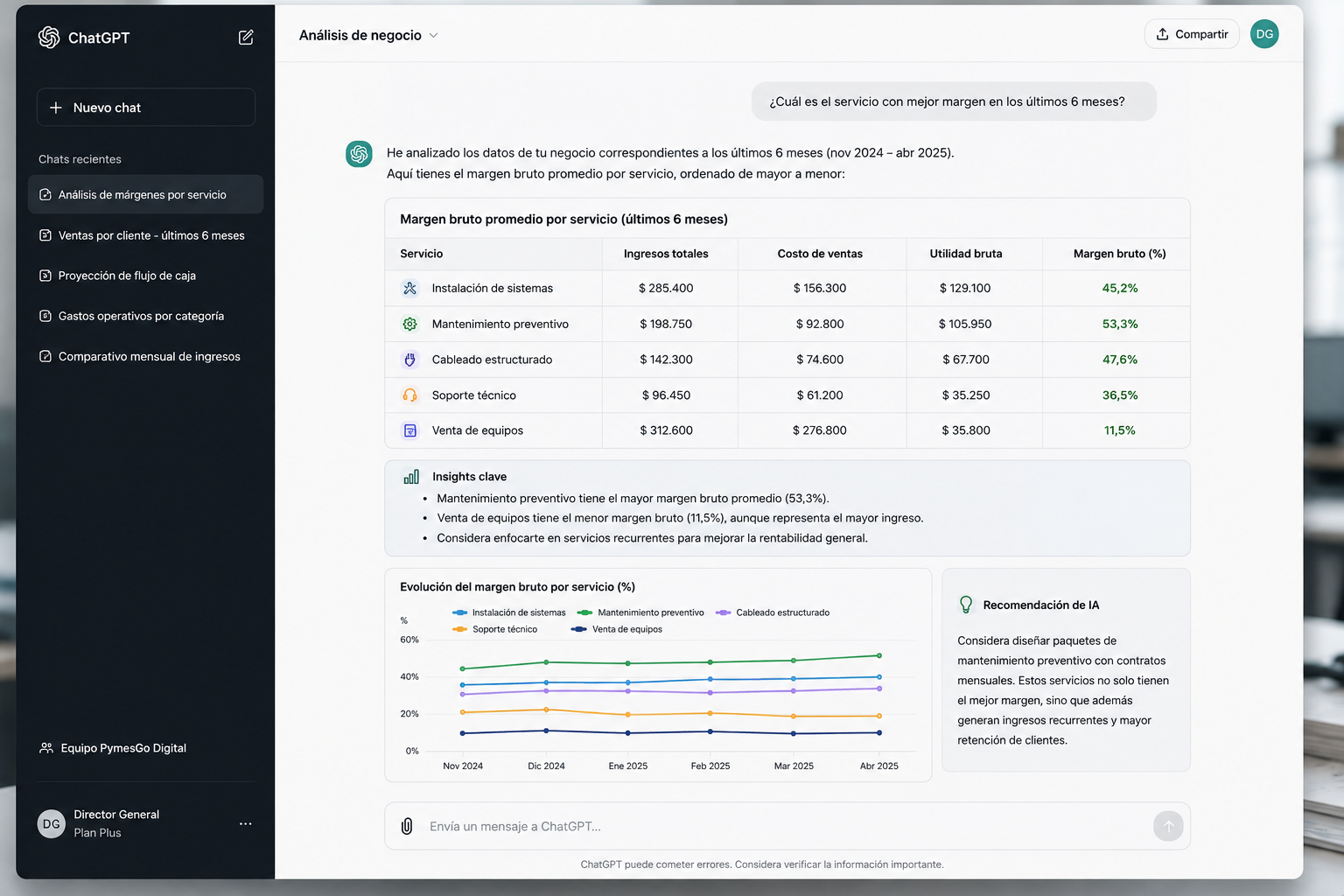The width and height of the screenshot is (1344, 896).
Task: Click the Ingresos totales column header
Action: [x=666, y=254]
